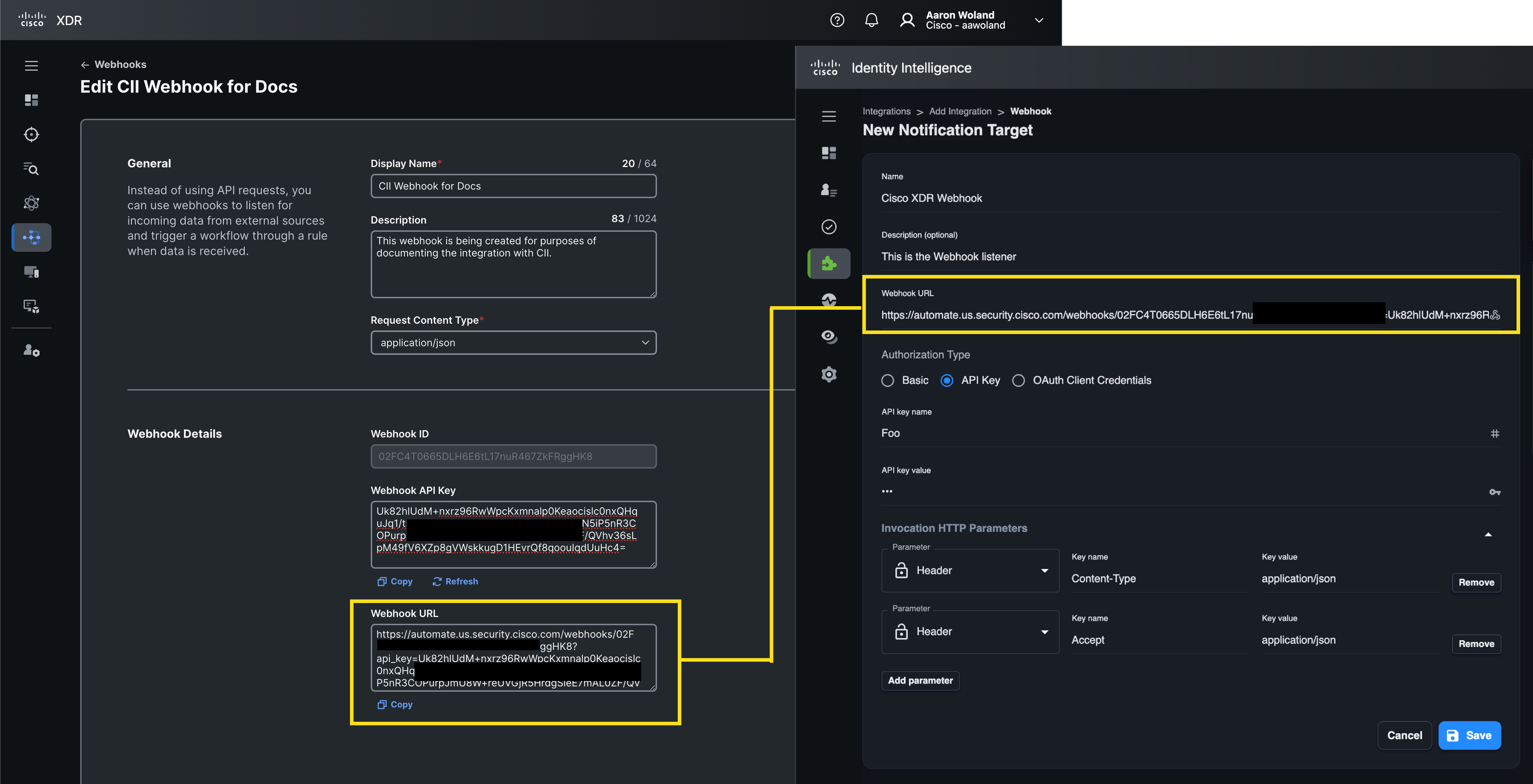
Task: Copy the Webhook URL in XDR
Action: click(394, 705)
